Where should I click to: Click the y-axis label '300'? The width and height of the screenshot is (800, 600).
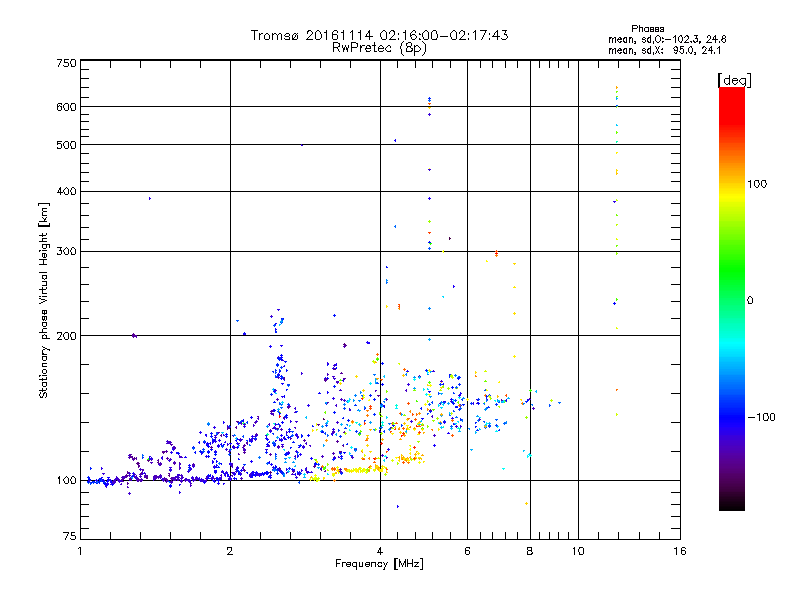click(66, 251)
